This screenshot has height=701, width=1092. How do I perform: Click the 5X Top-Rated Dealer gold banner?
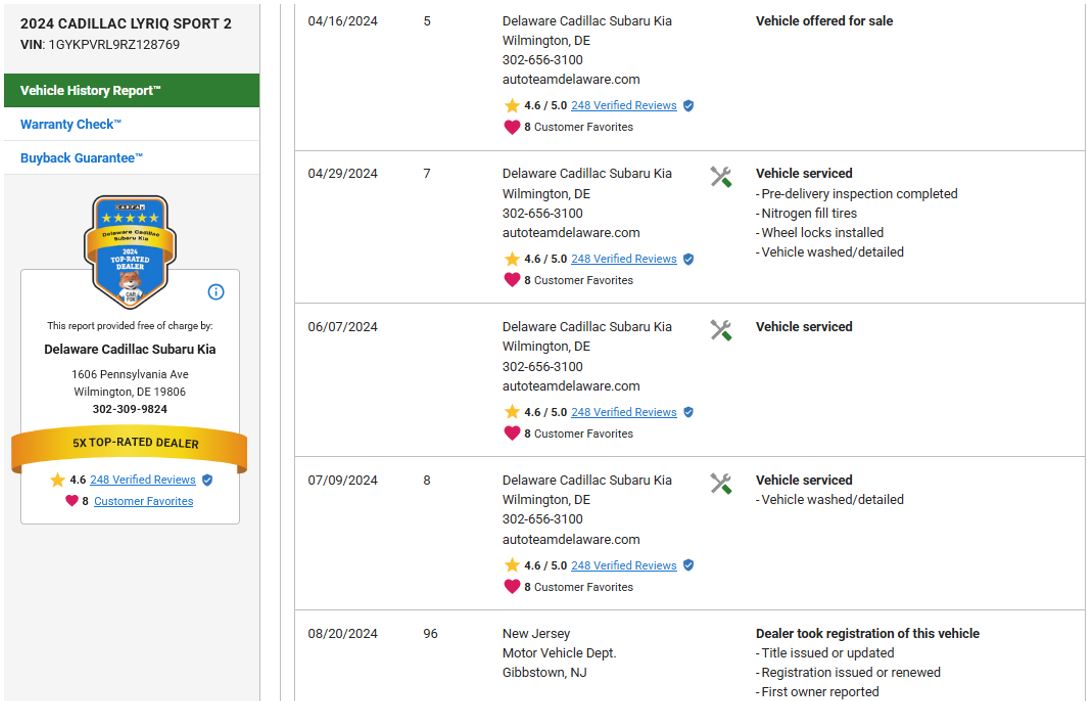pyautogui.click(x=130, y=443)
